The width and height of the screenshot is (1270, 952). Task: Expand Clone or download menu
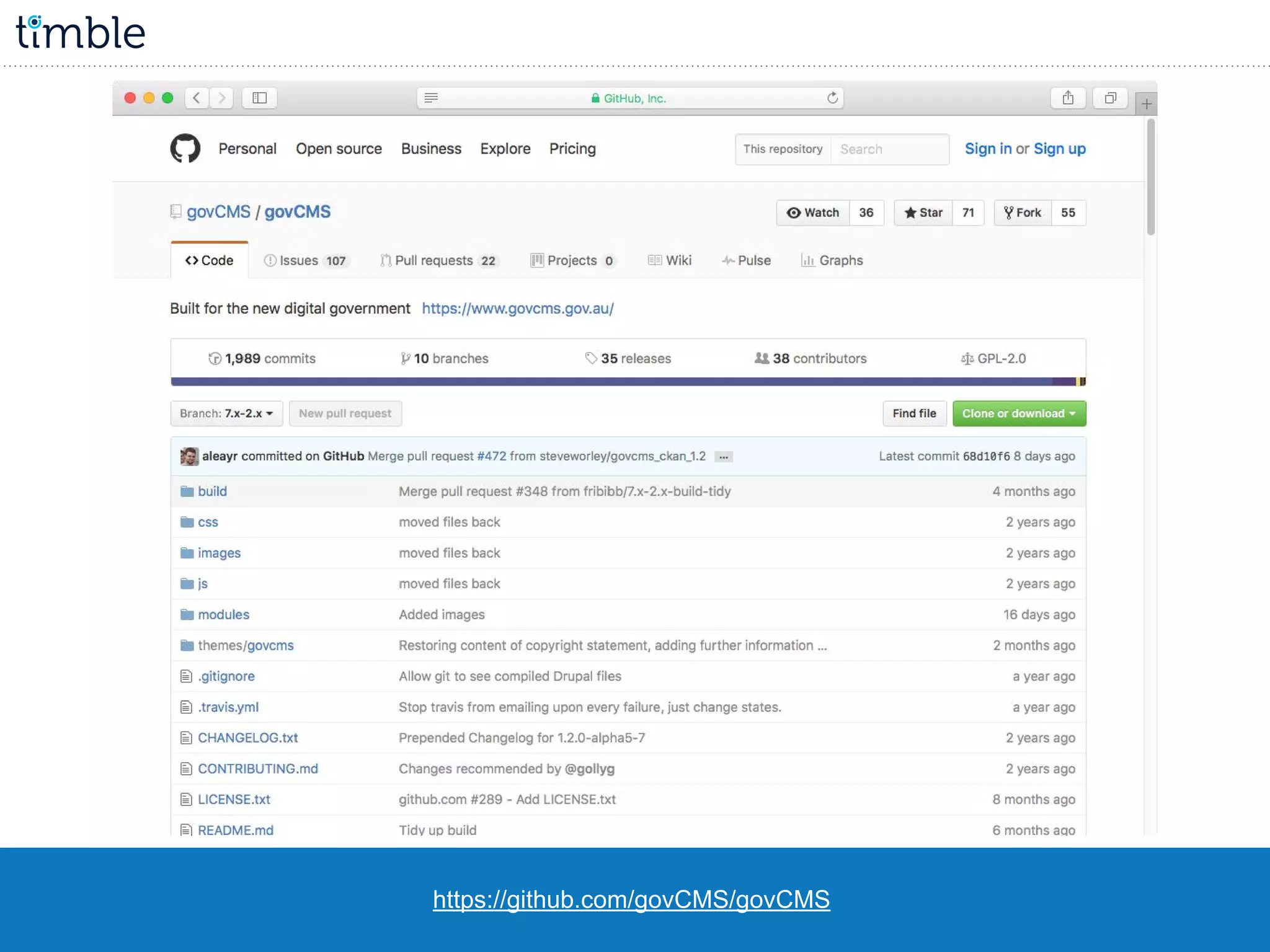1018,413
